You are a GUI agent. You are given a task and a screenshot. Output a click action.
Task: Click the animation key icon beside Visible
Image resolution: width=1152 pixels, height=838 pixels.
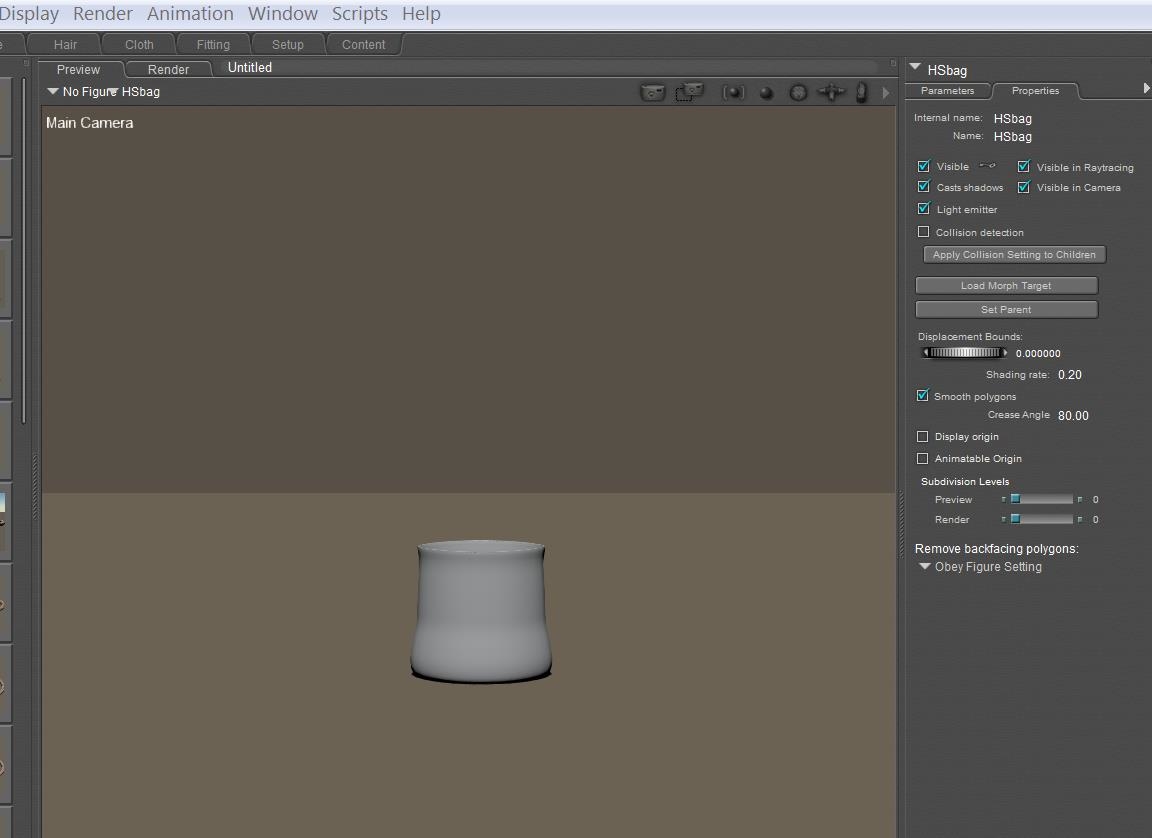tap(987, 166)
